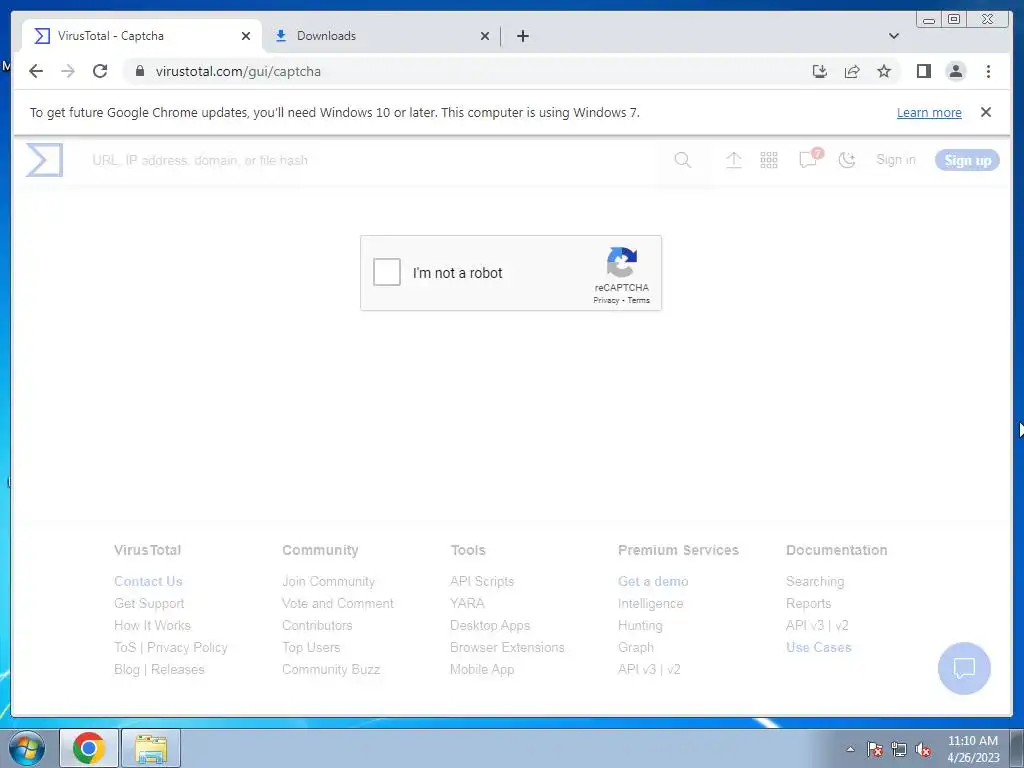Open reCAPTCHA Privacy link

(606, 300)
